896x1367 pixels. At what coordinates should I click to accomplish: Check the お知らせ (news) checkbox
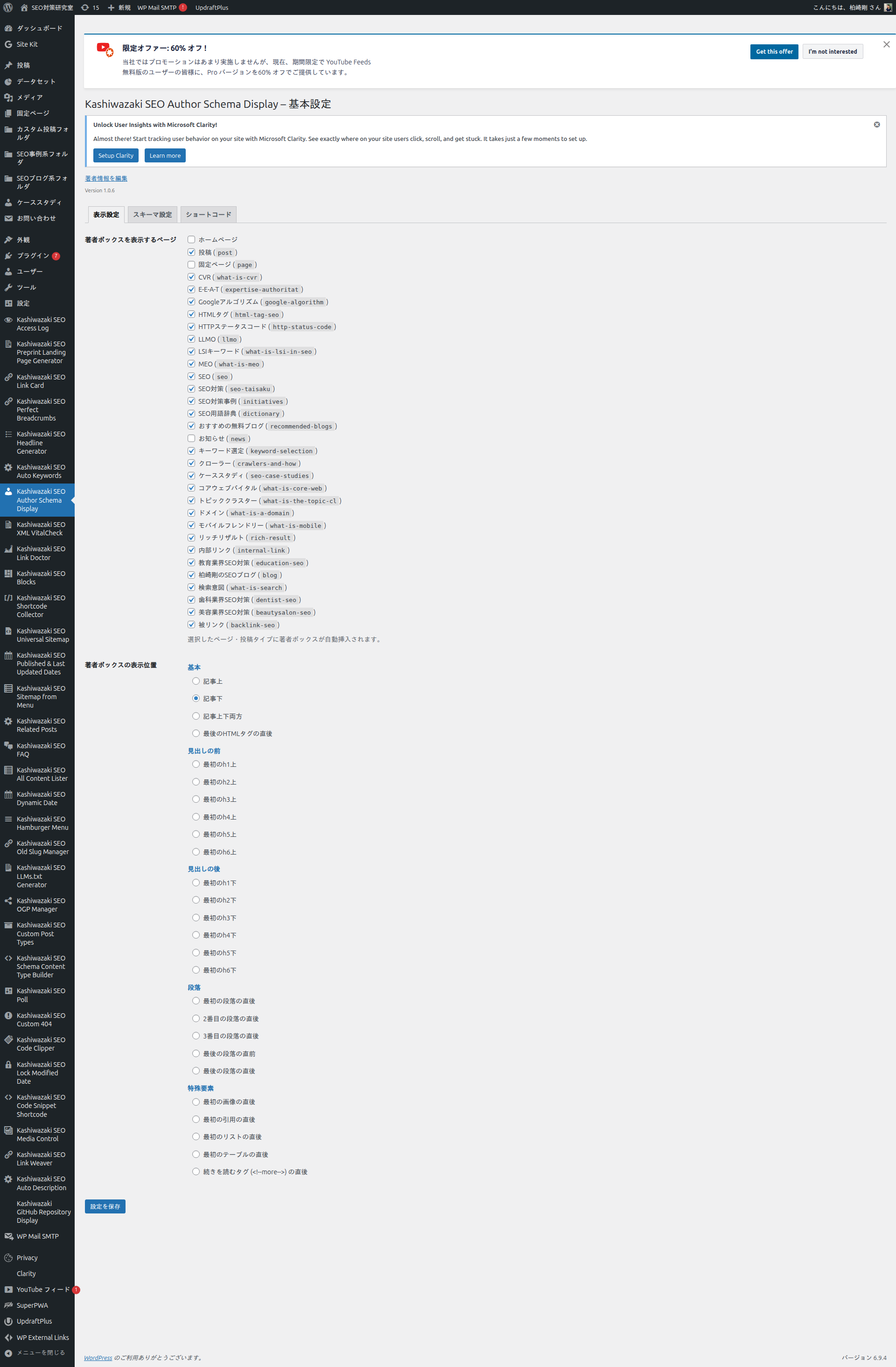191,438
